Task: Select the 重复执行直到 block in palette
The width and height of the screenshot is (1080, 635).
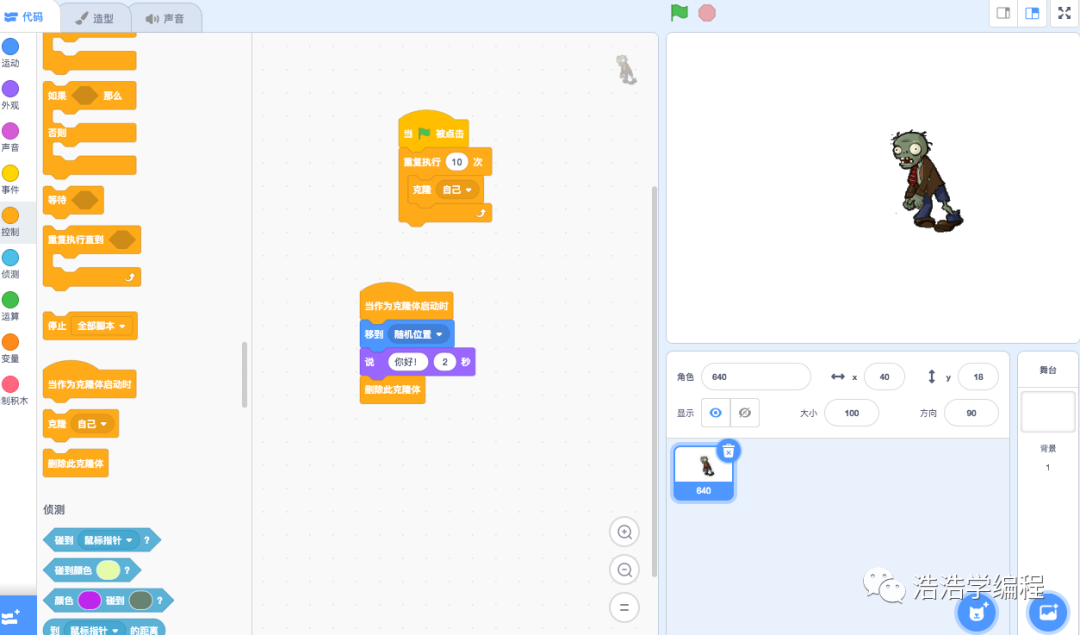Action: point(92,257)
